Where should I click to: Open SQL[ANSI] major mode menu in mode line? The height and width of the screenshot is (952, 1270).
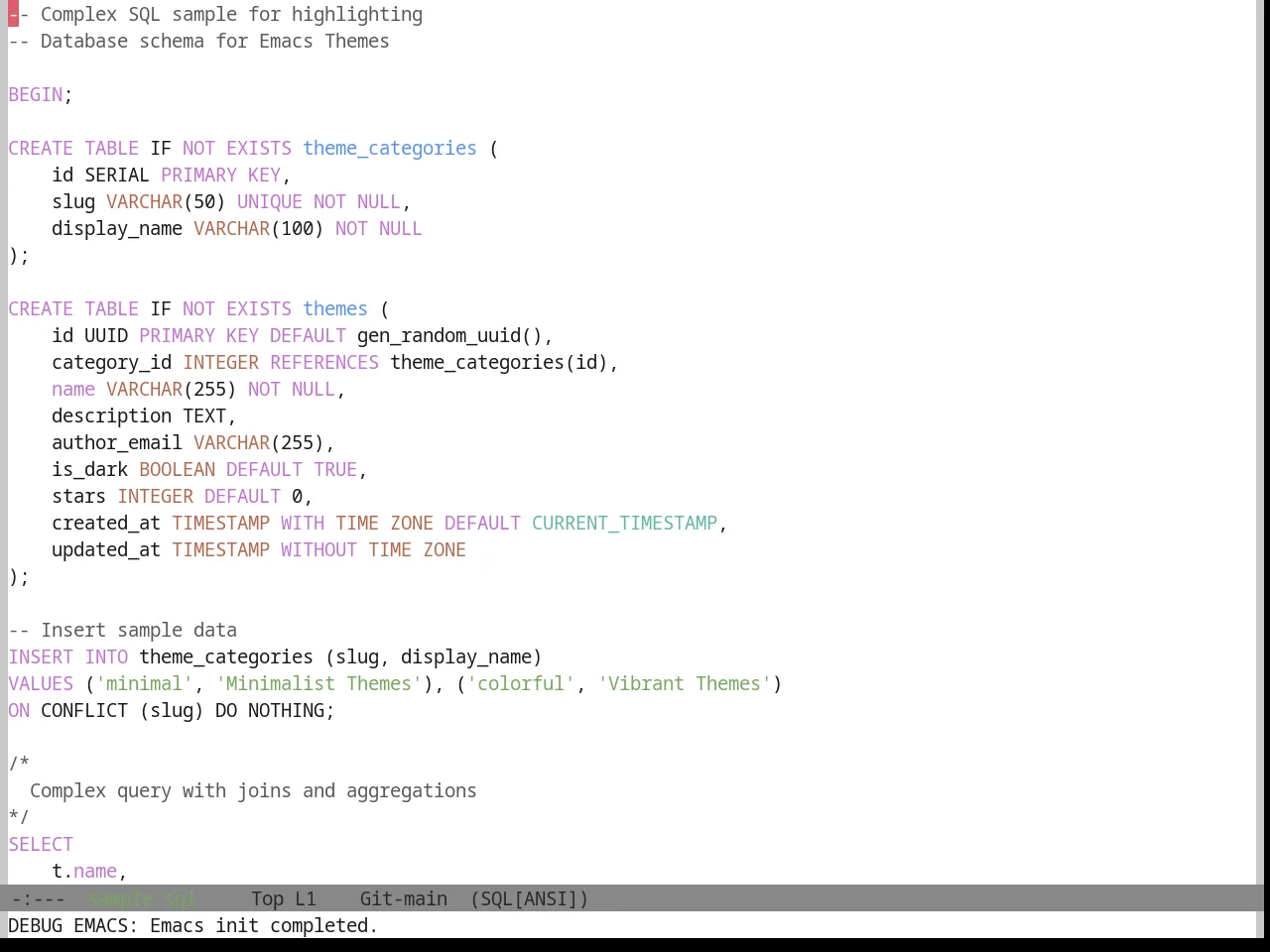click(x=529, y=898)
